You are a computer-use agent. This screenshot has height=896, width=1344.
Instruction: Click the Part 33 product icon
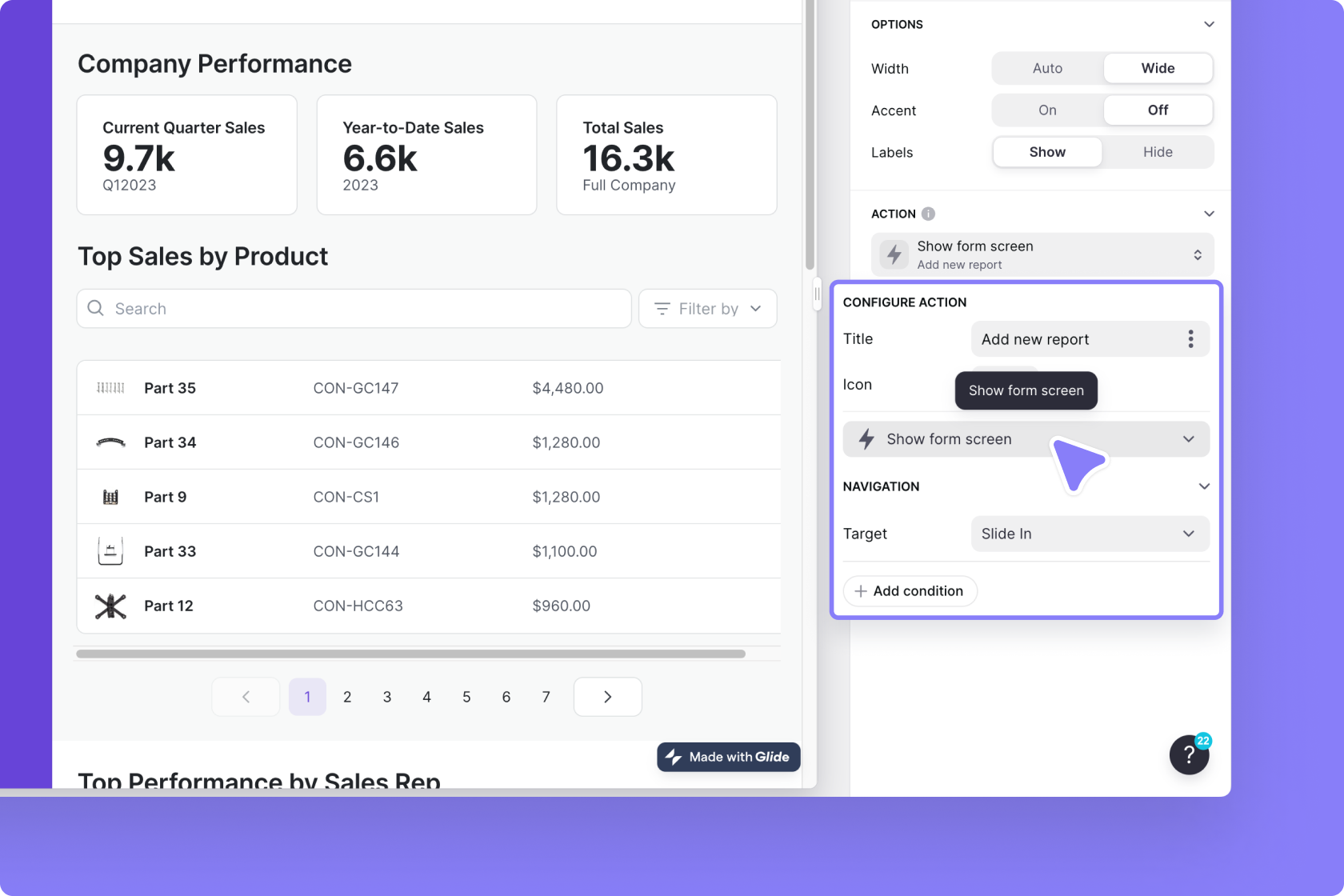click(x=110, y=551)
